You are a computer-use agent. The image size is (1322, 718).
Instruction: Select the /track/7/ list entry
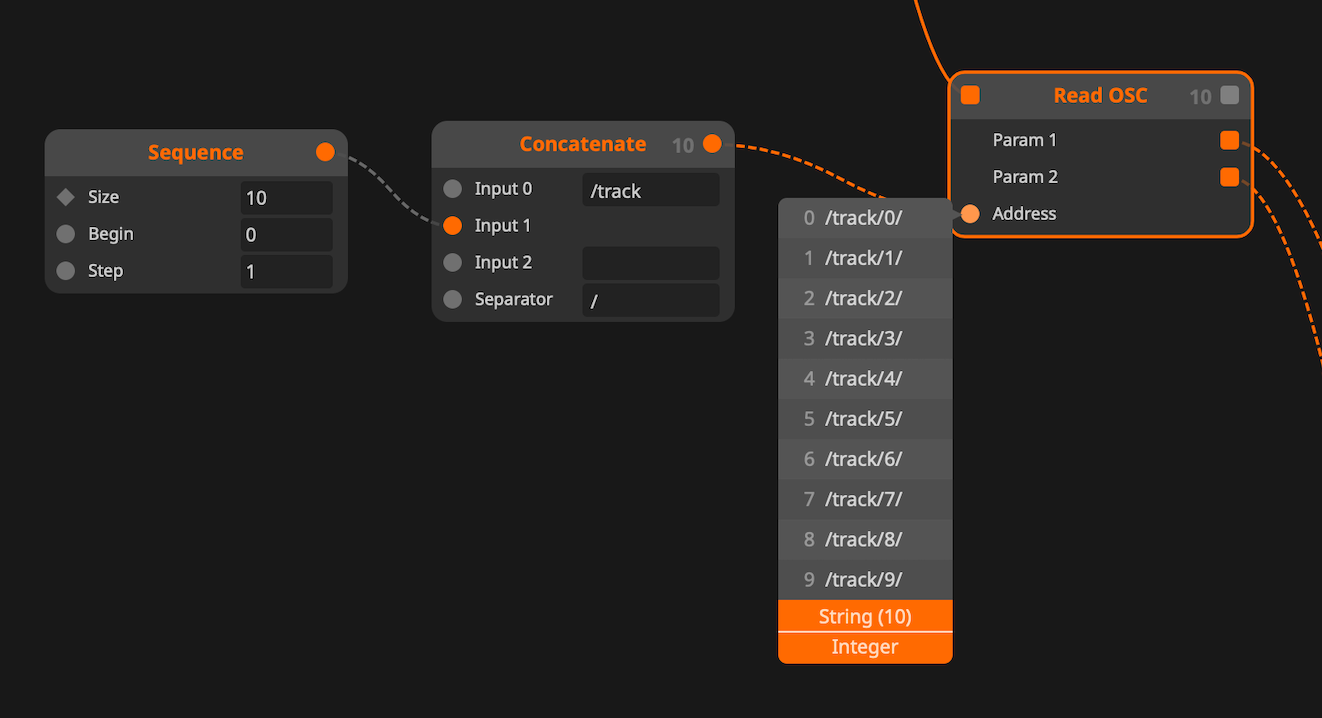point(865,499)
